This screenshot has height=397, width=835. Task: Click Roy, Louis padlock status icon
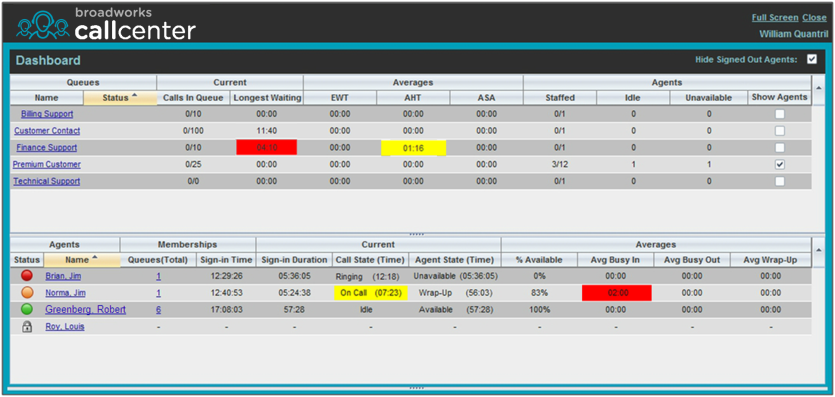[x=27, y=327]
